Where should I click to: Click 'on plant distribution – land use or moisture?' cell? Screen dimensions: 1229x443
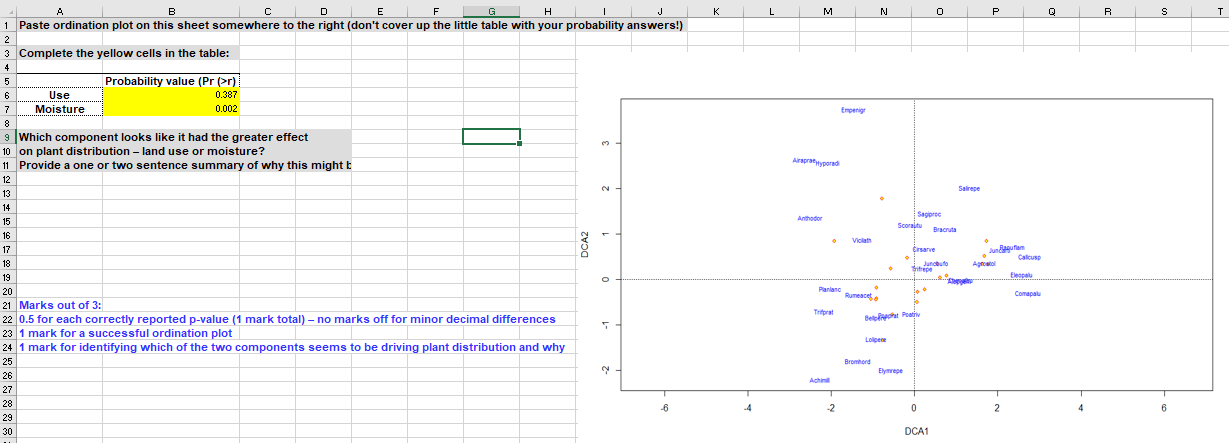(184, 151)
